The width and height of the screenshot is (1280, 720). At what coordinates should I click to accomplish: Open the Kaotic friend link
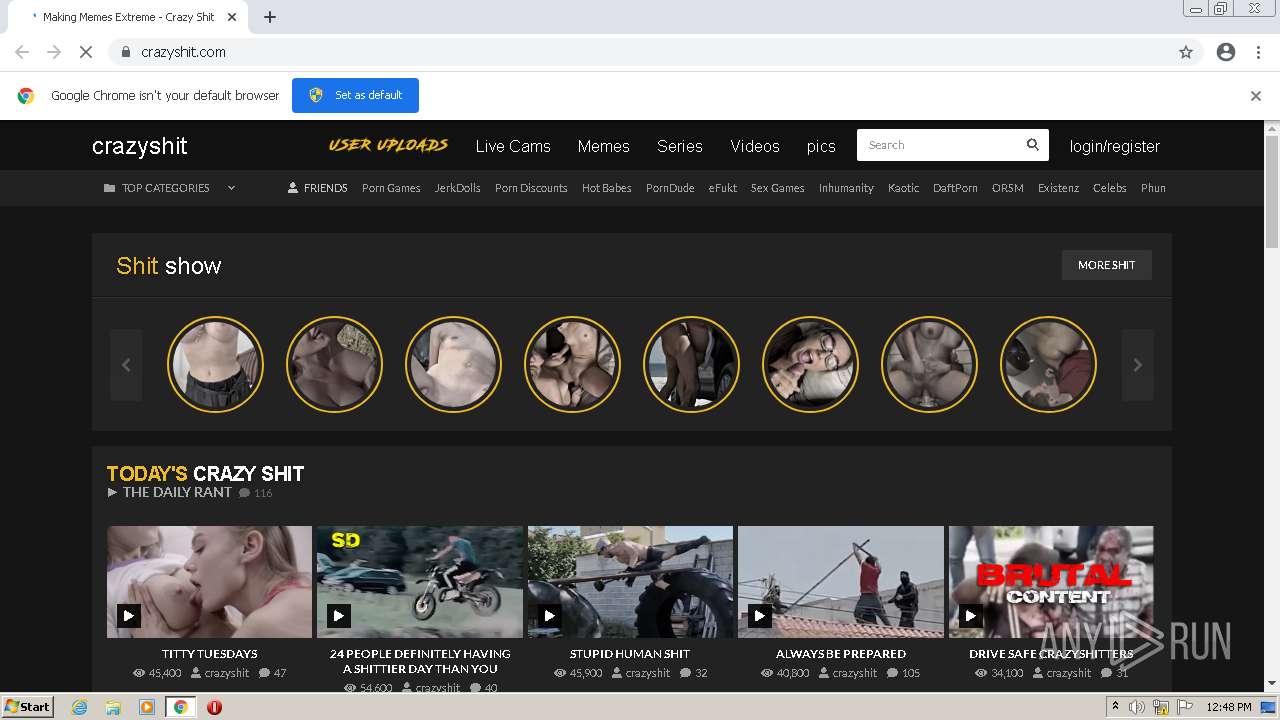903,188
